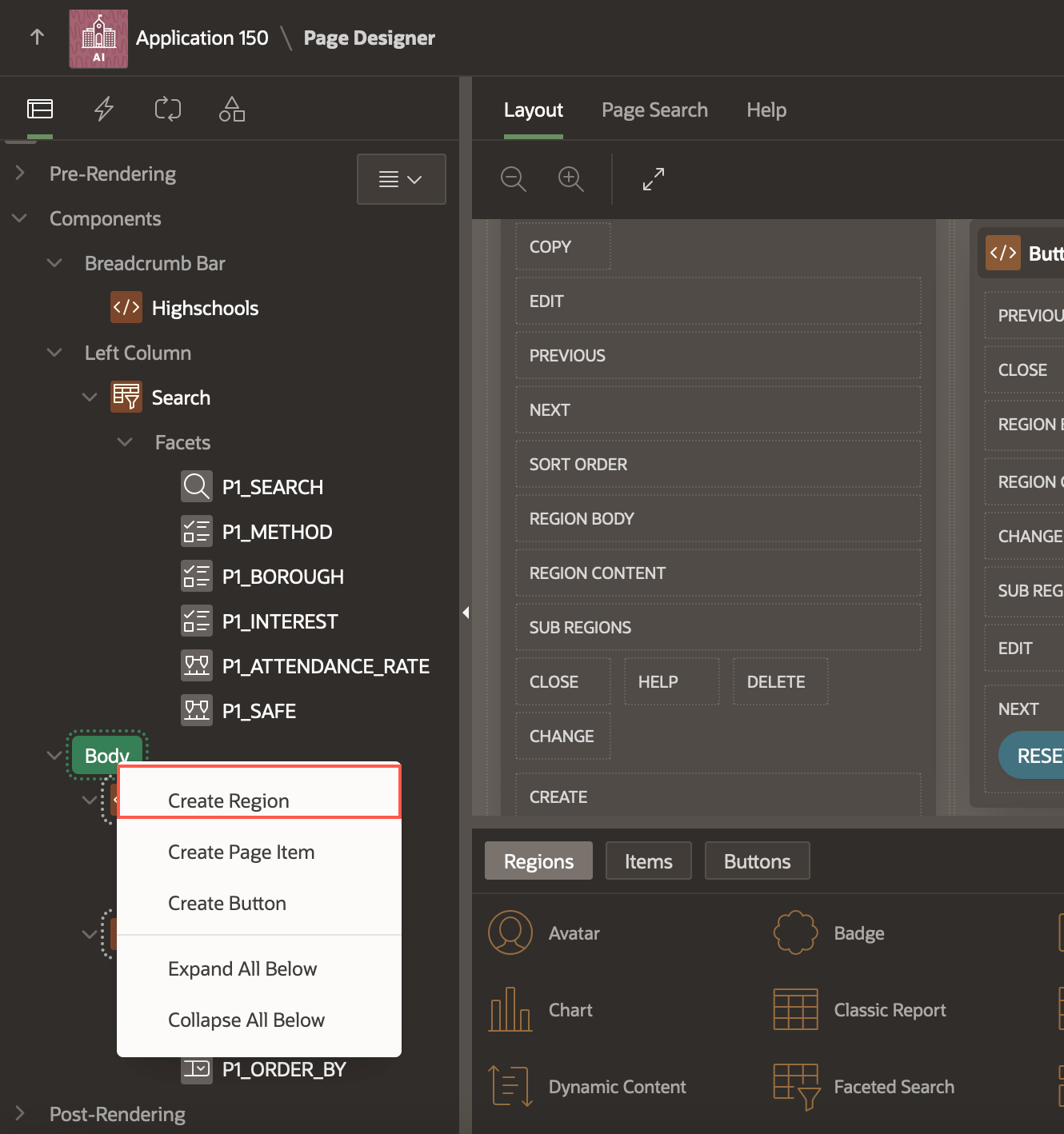Screen dimensions: 1064x1134
Task: Collapse the Breadcrumb Bar node
Action: tap(54, 263)
